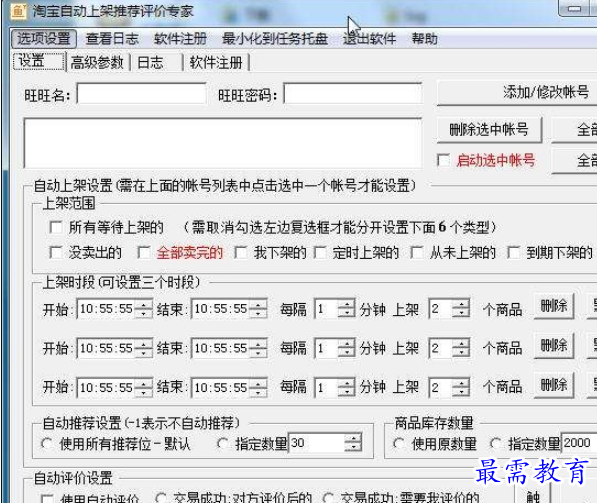Click the second row 删除 button
The width and height of the screenshot is (597, 503).
(x=554, y=346)
